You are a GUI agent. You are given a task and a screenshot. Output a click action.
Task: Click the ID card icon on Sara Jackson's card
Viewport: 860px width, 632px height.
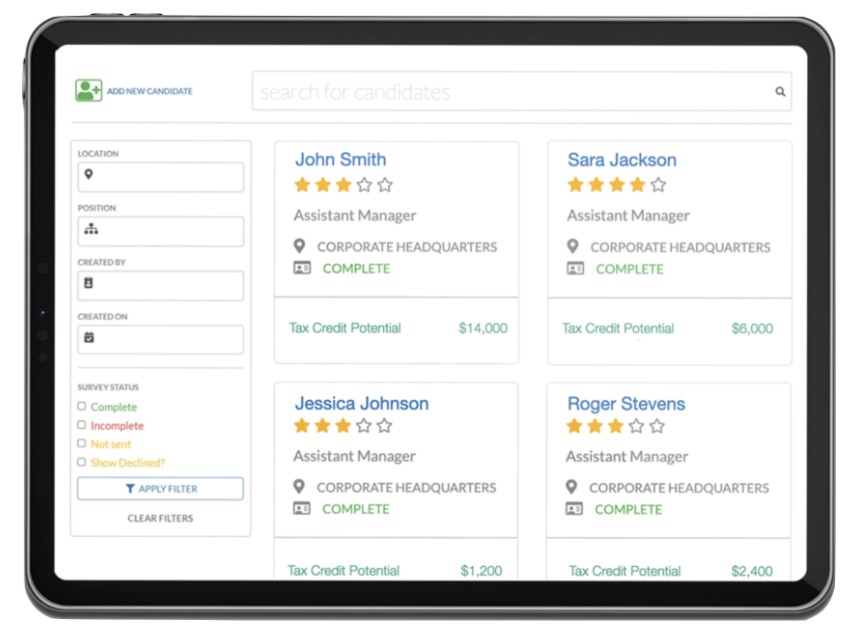(x=575, y=268)
